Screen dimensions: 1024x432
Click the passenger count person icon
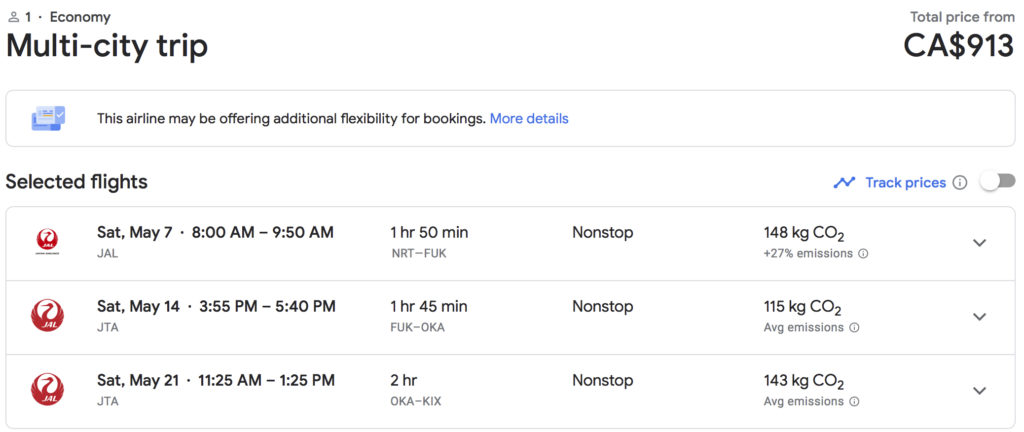(13, 17)
